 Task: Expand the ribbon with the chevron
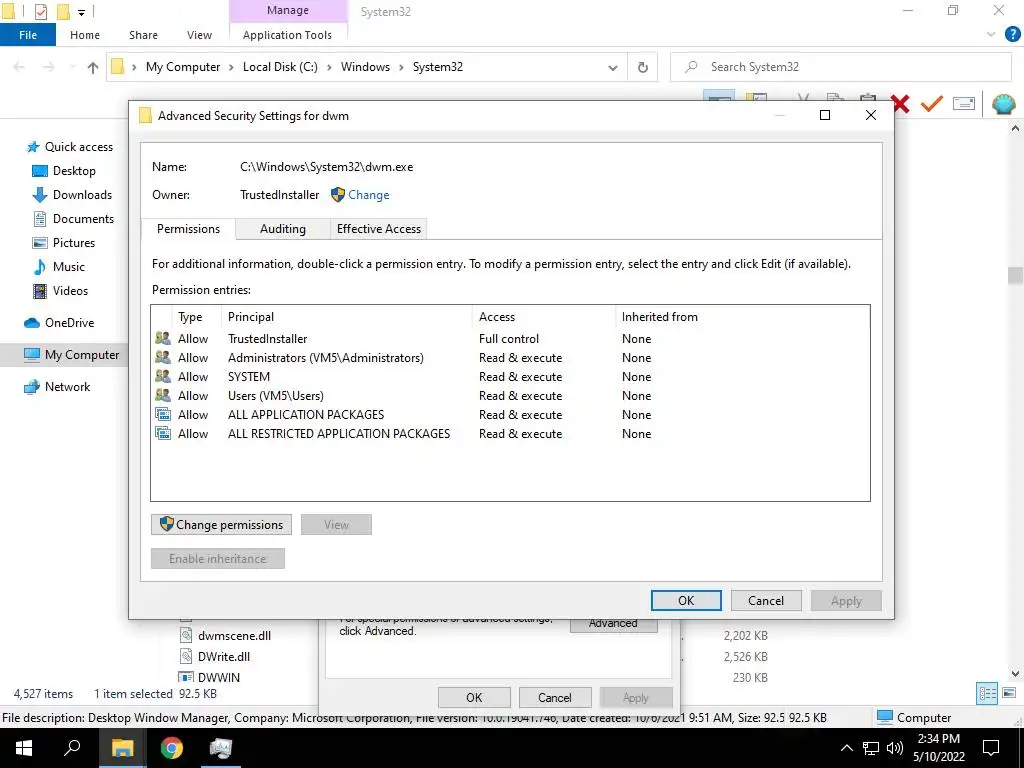[x=991, y=35]
